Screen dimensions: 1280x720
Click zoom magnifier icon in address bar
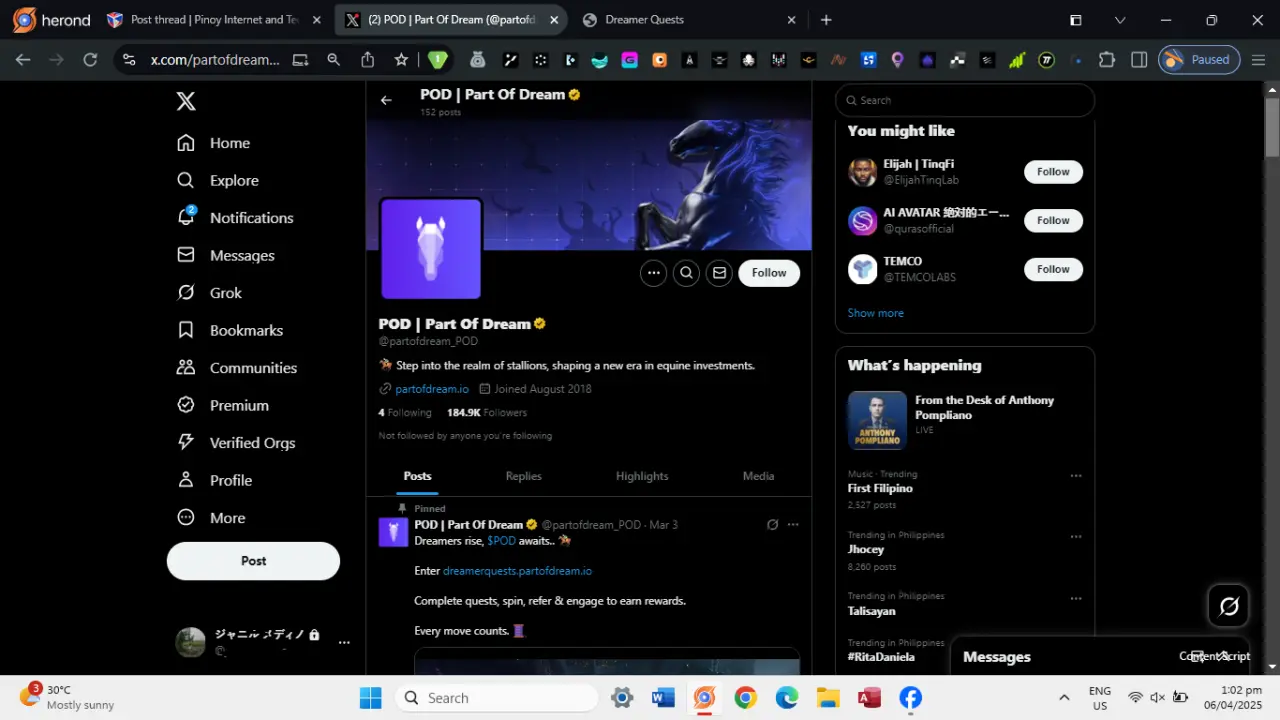click(334, 60)
